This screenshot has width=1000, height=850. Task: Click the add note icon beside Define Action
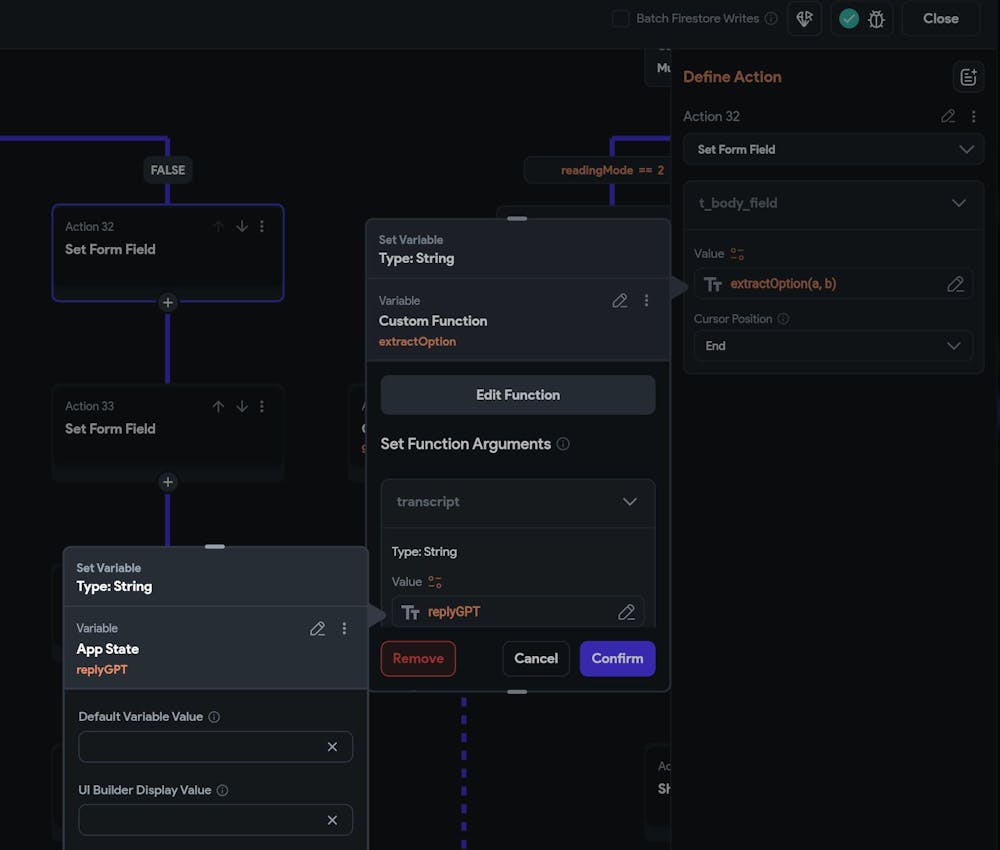(968, 77)
